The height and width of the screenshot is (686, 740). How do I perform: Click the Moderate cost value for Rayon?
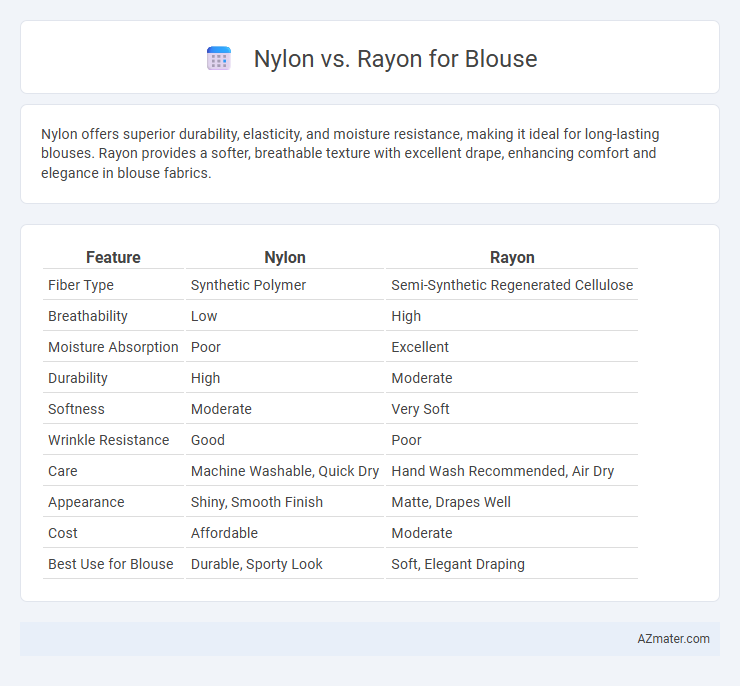tap(421, 533)
